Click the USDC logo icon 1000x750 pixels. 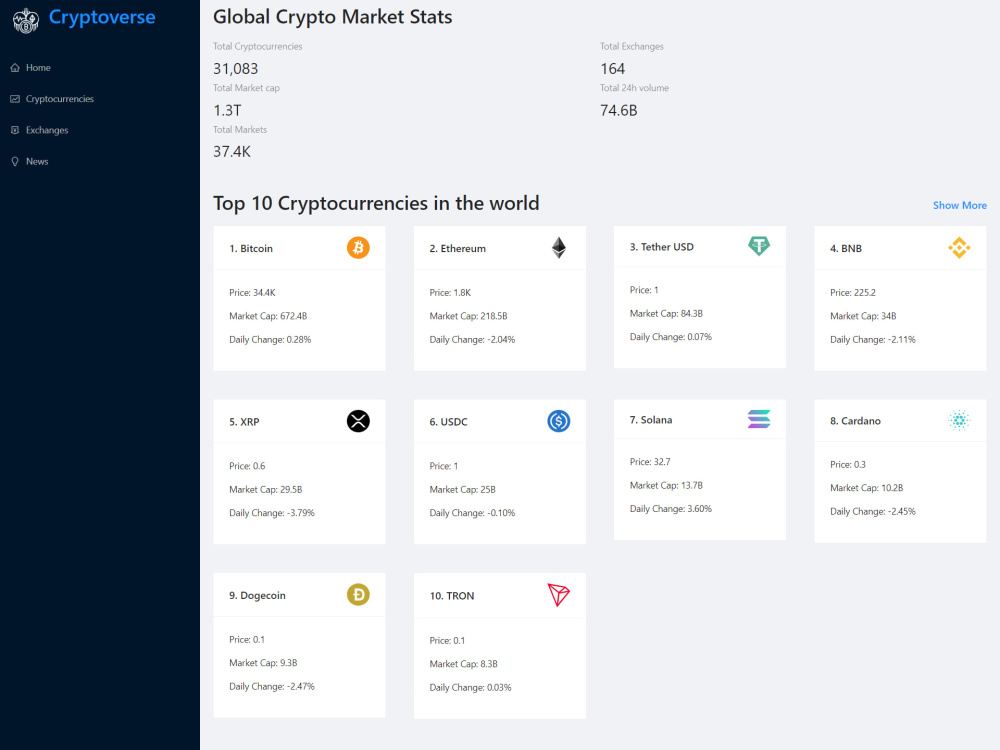point(559,421)
